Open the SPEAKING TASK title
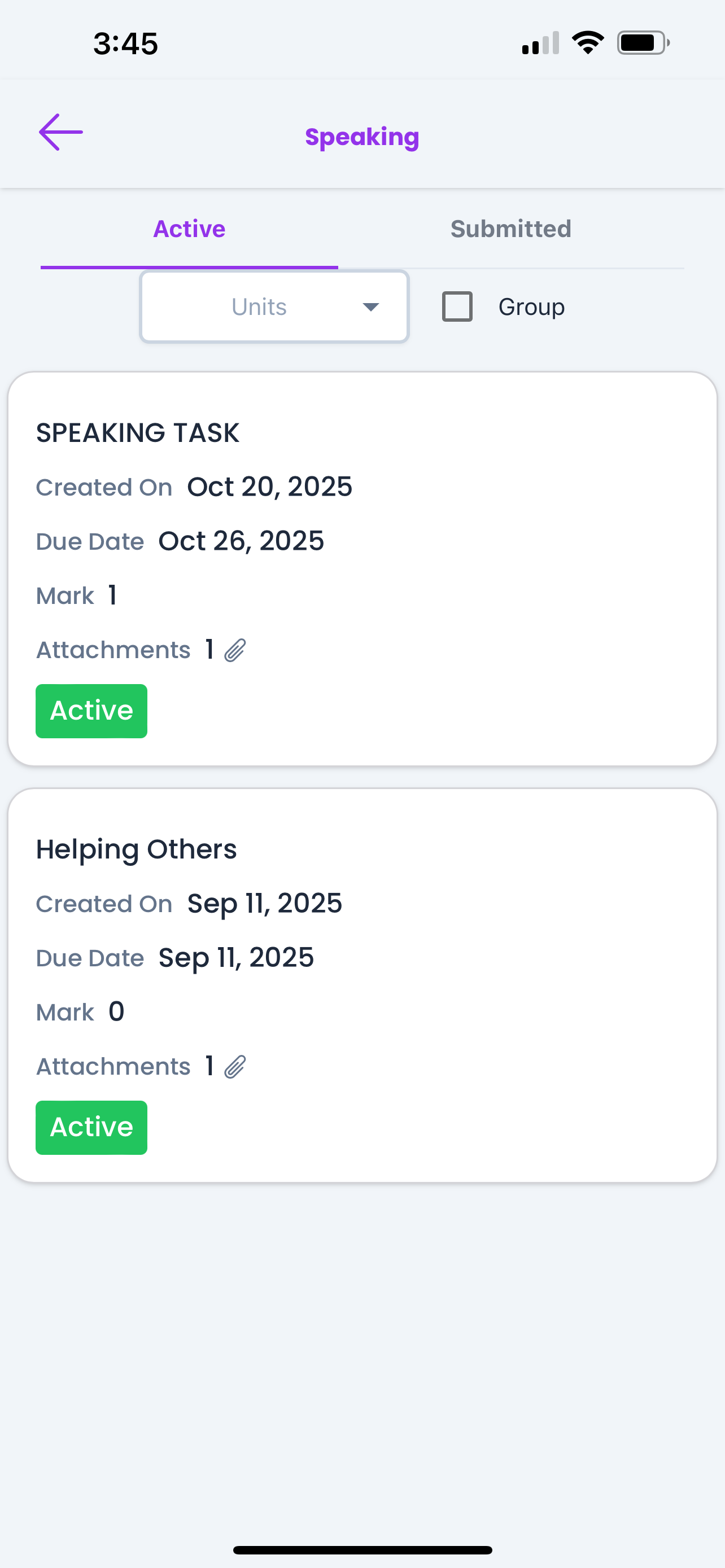 [138, 433]
